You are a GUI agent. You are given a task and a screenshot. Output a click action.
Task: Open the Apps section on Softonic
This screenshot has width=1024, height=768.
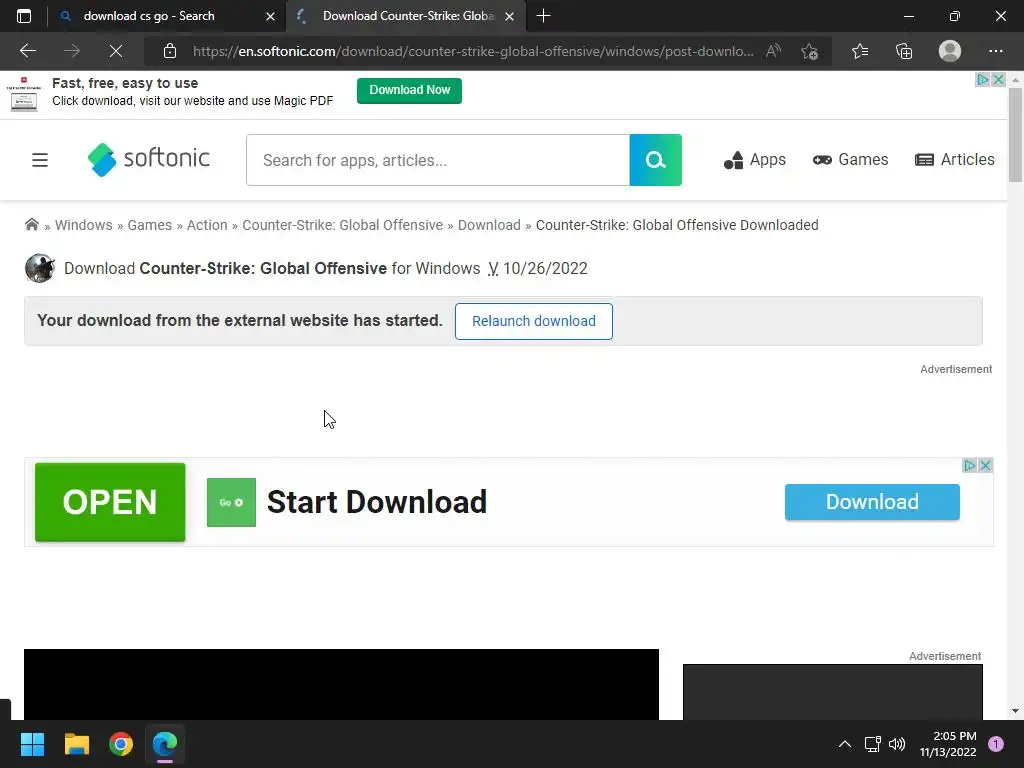coord(755,160)
